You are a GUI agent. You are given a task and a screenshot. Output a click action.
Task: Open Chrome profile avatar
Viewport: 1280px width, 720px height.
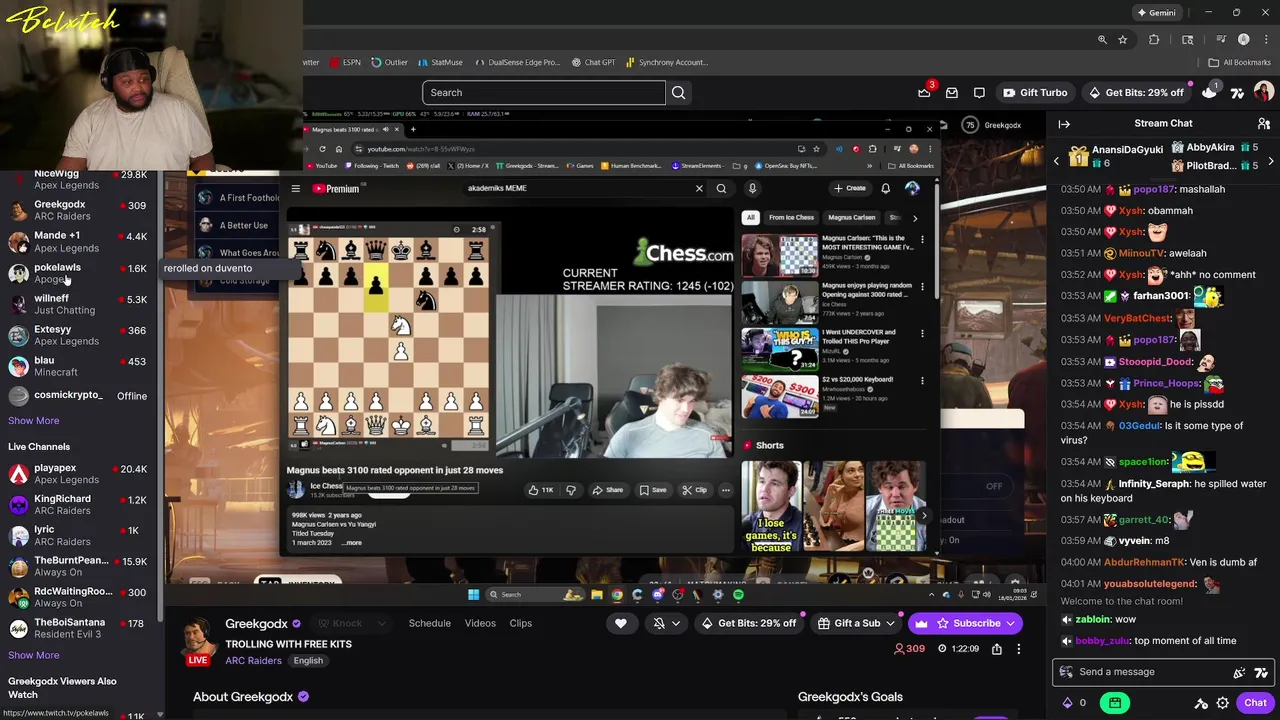(x=1243, y=39)
